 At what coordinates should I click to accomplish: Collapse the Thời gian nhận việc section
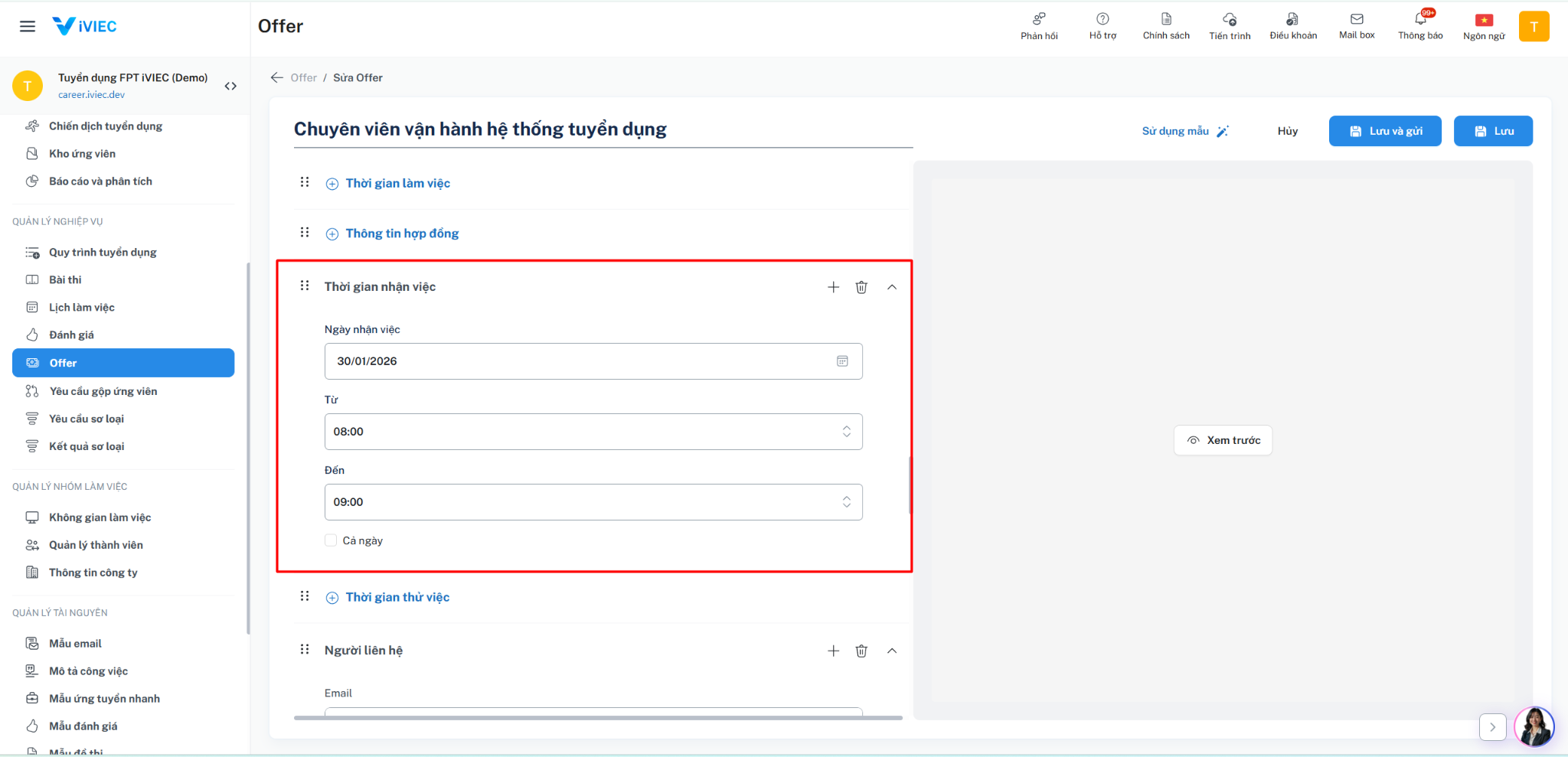coord(892,287)
